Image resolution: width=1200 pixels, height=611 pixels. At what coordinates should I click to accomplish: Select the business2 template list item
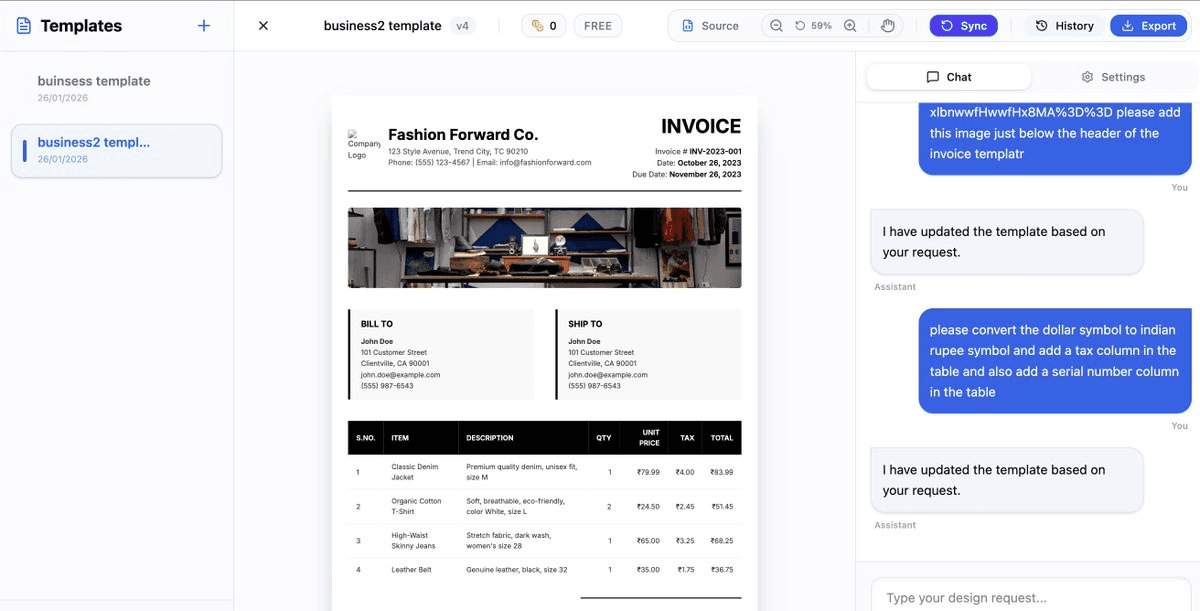tap(116, 150)
